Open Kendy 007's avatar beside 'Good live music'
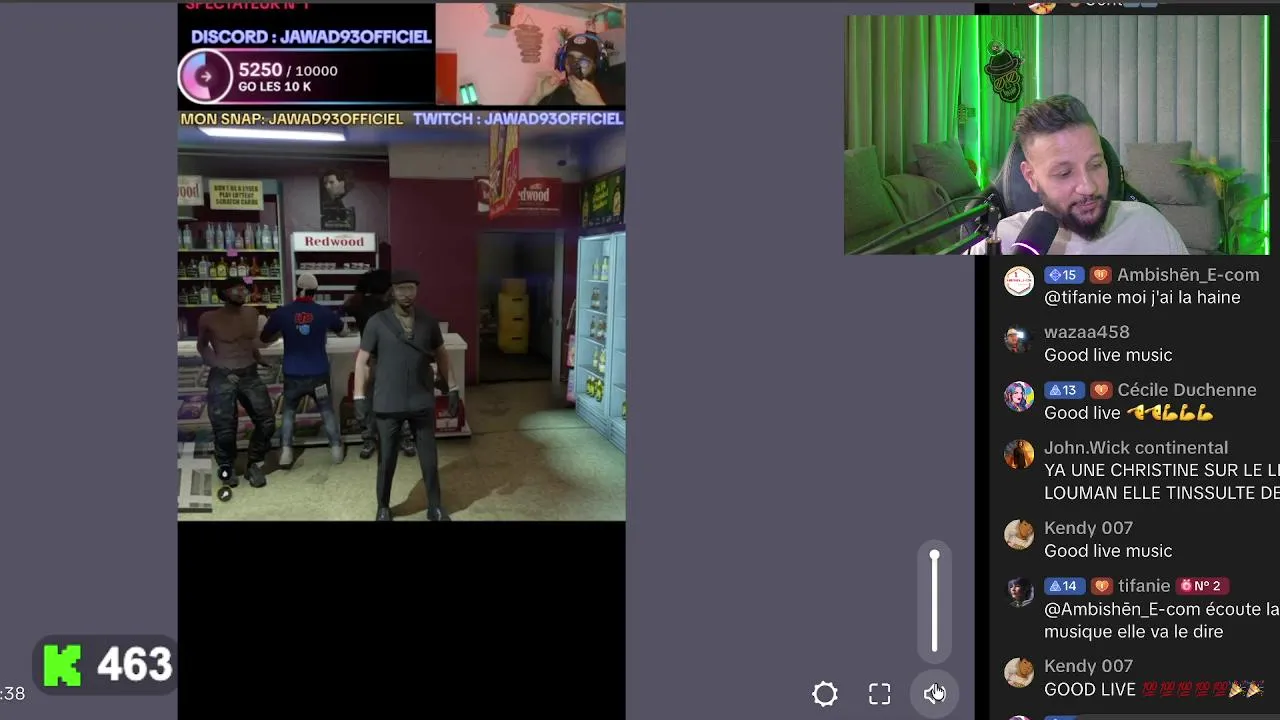Viewport: 1280px width, 720px height. point(1019,535)
